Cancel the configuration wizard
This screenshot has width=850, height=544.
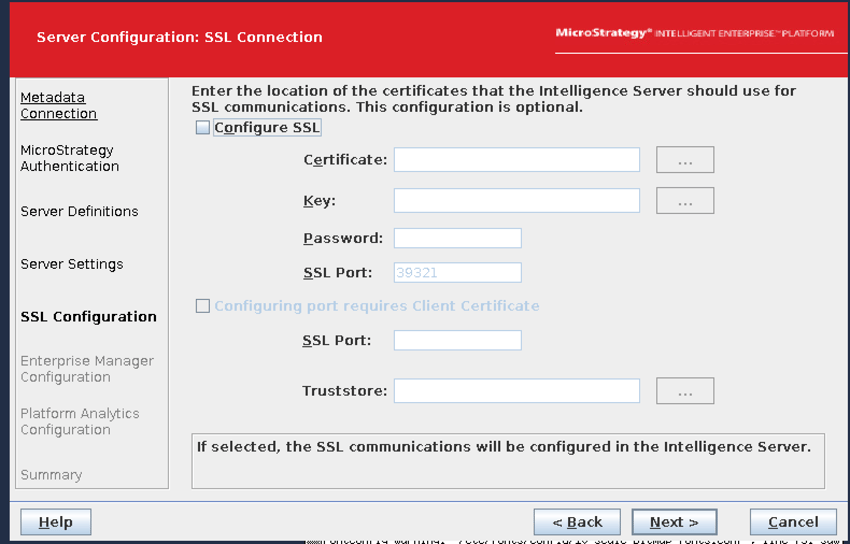pyautogui.click(x=793, y=522)
